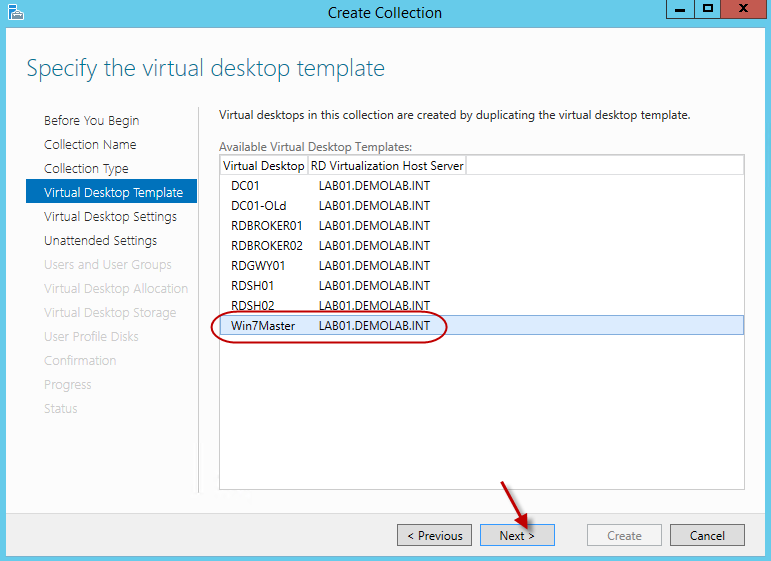This screenshot has width=771, height=561.
Task: Click the wizard icon in title bar
Action: point(14,13)
